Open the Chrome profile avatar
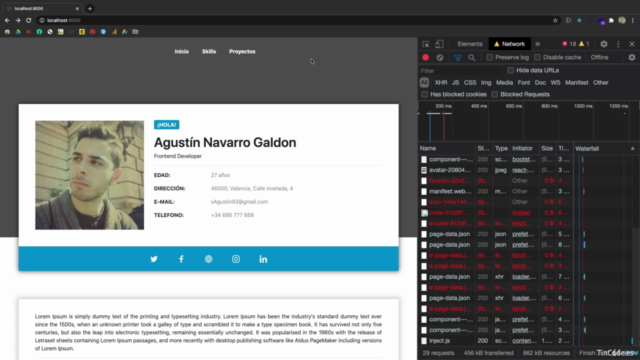Screen dimensions: 640x360 point(622,20)
